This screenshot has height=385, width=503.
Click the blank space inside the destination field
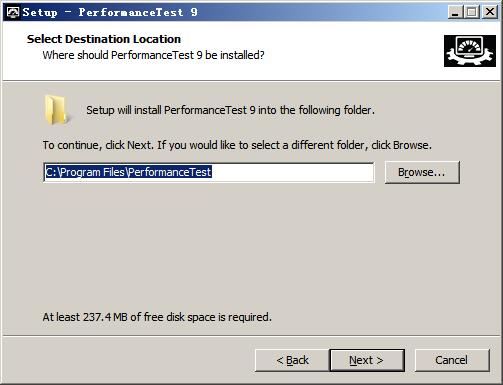(x=292, y=172)
